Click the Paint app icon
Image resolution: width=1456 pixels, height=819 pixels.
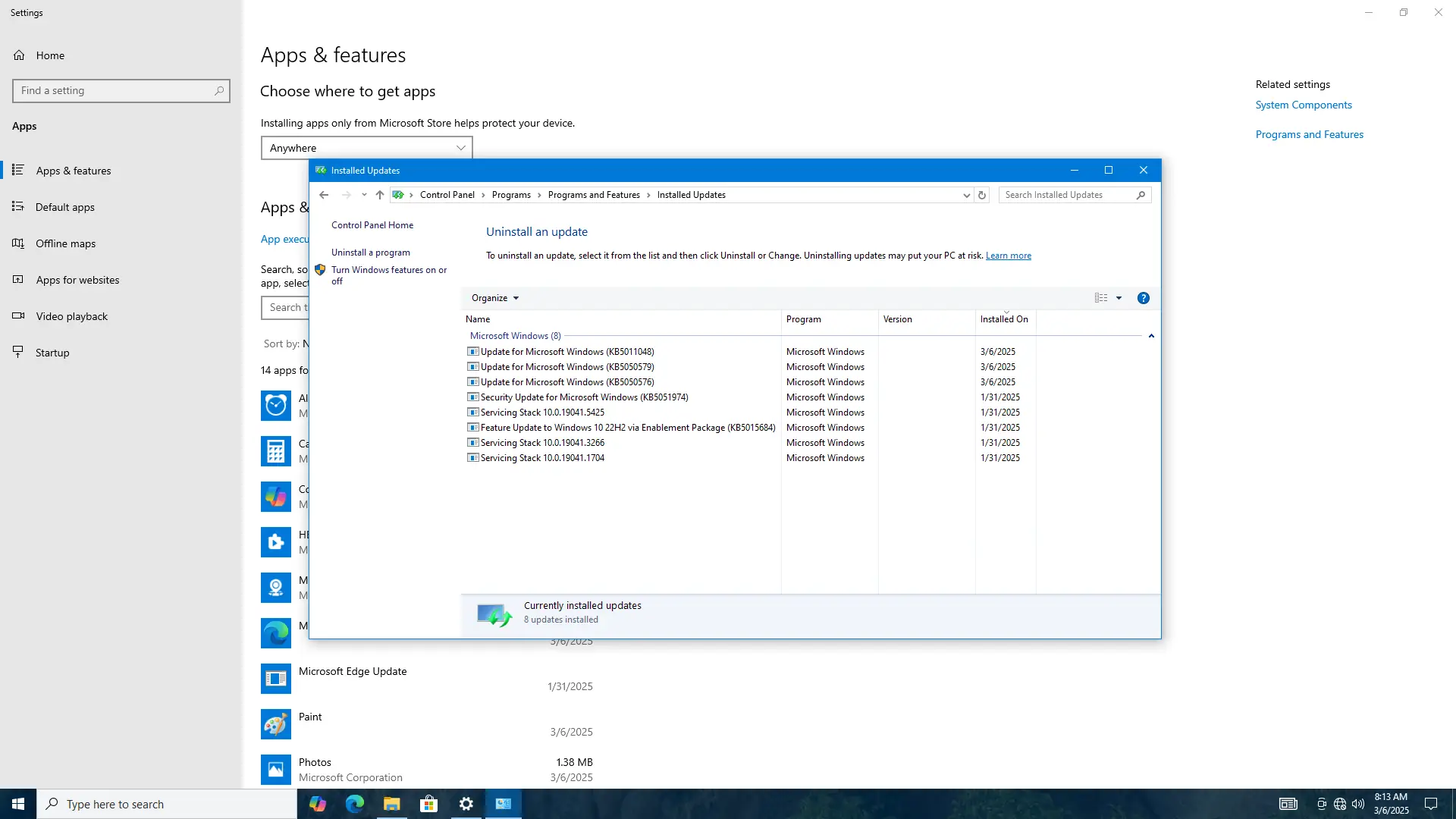276,724
